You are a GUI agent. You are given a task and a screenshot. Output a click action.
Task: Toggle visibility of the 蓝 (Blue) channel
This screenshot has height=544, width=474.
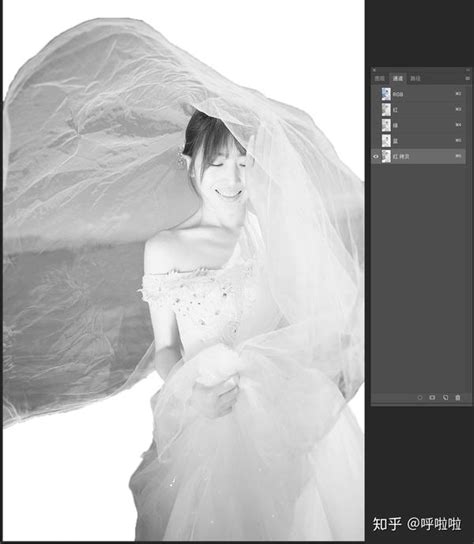coord(376,141)
